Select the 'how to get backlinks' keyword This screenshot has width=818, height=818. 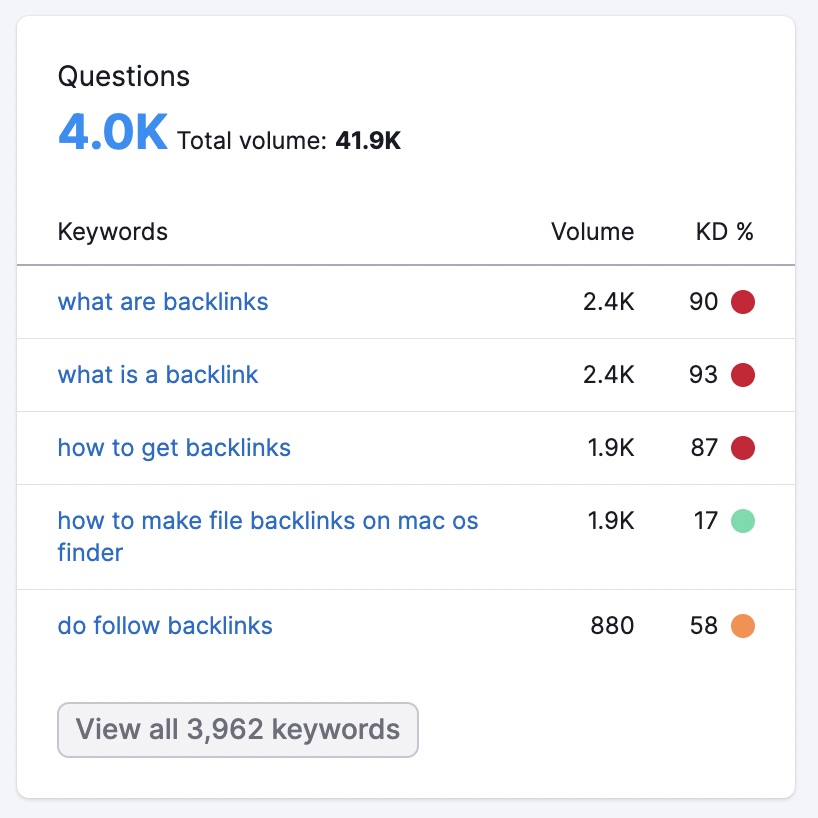point(174,448)
